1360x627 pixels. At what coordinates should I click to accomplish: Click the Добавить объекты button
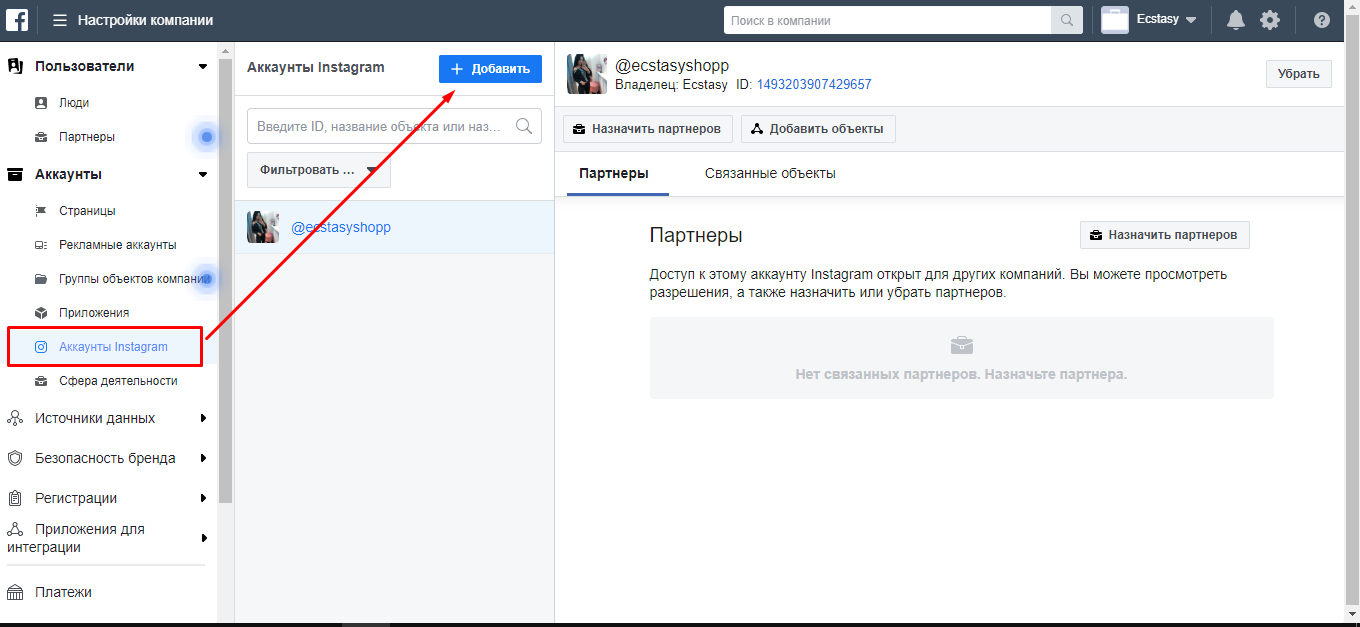(818, 129)
